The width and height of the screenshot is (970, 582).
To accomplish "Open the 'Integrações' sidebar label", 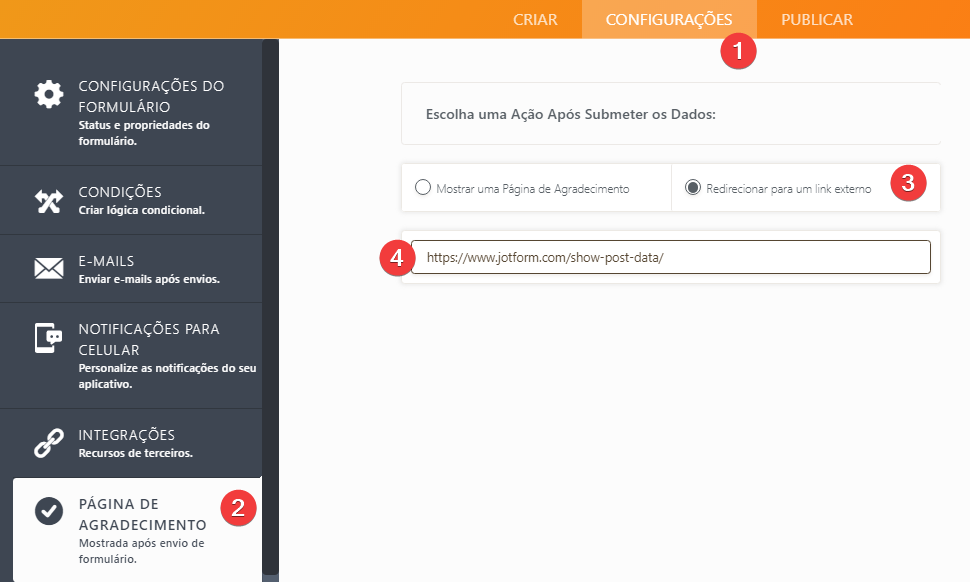I will point(127,435).
